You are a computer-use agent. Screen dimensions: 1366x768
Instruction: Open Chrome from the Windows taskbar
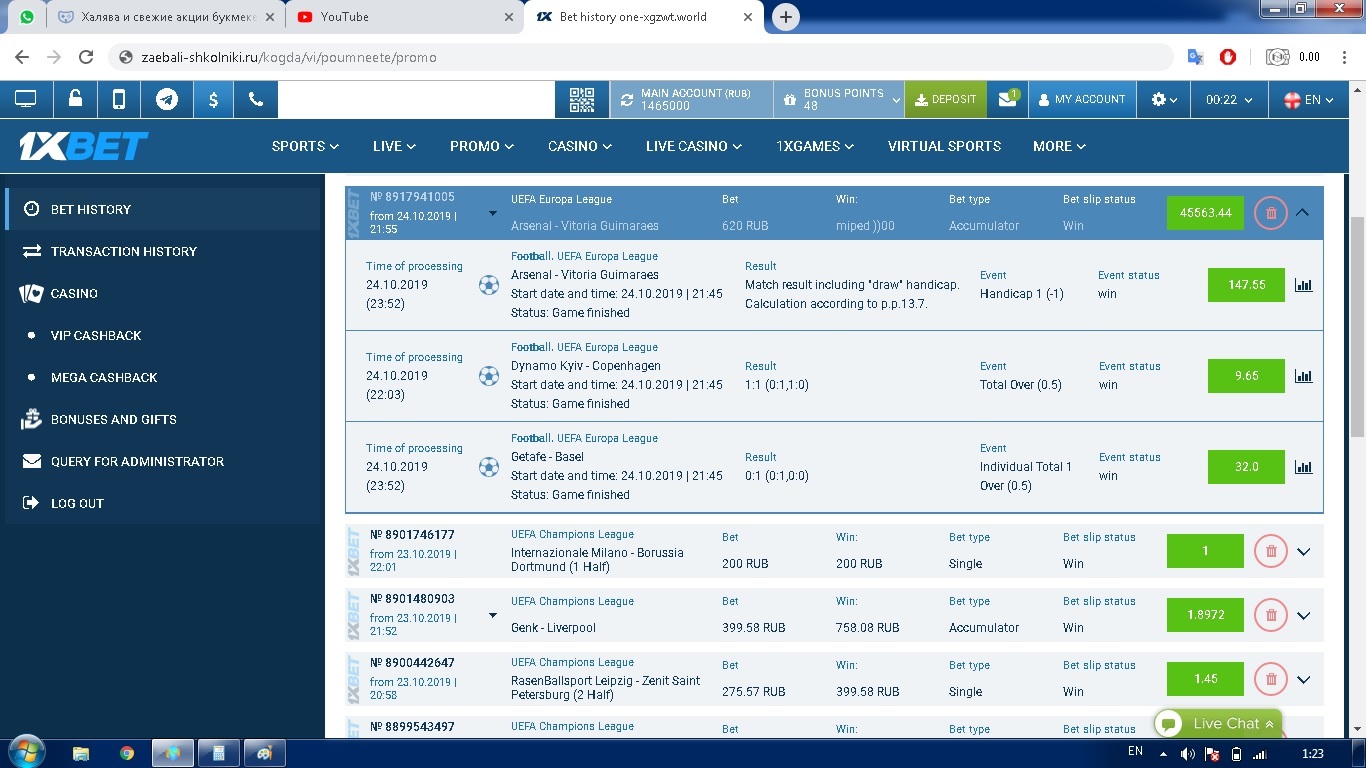coord(127,753)
